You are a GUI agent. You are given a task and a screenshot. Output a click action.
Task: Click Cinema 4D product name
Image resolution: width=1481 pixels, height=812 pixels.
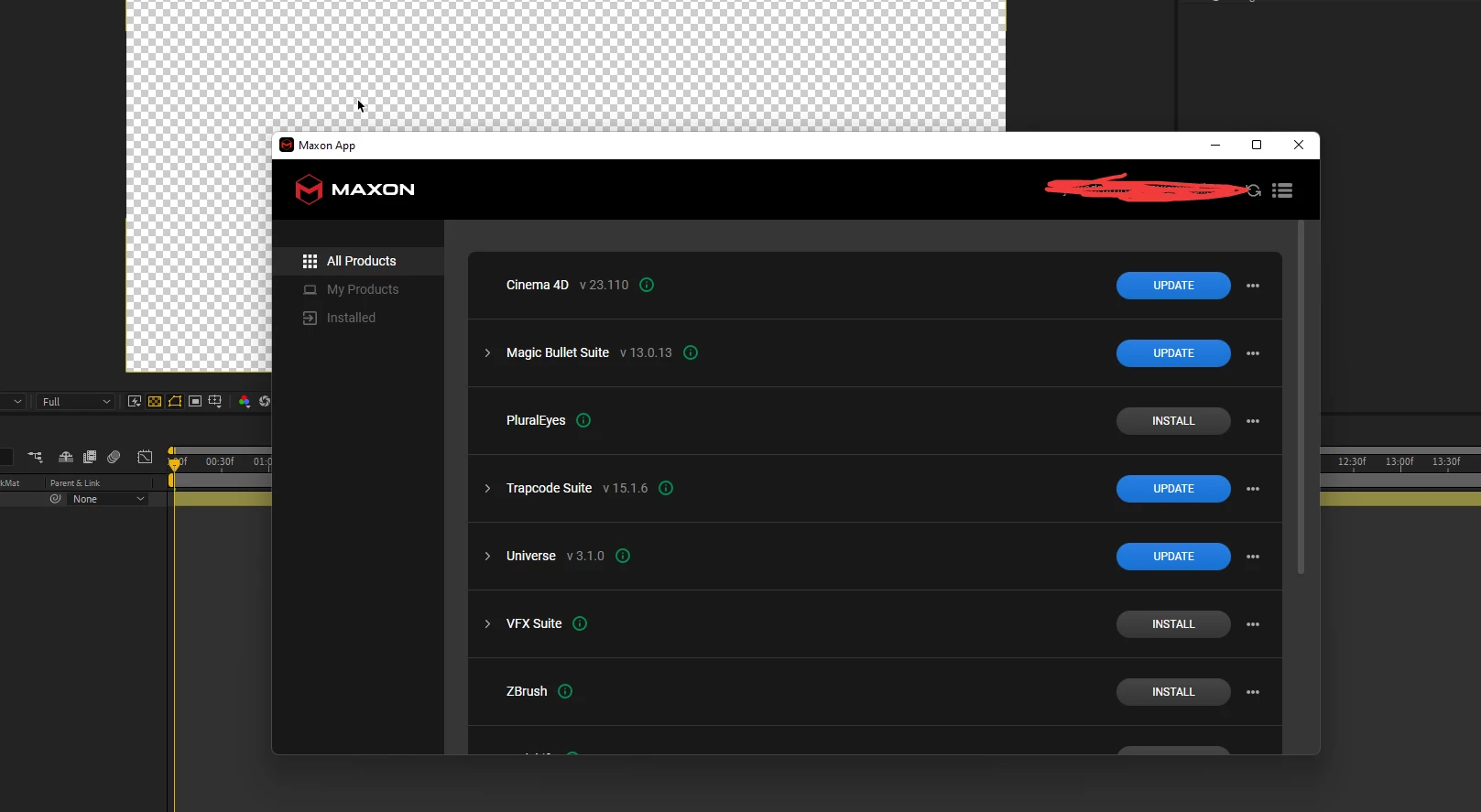click(x=538, y=285)
